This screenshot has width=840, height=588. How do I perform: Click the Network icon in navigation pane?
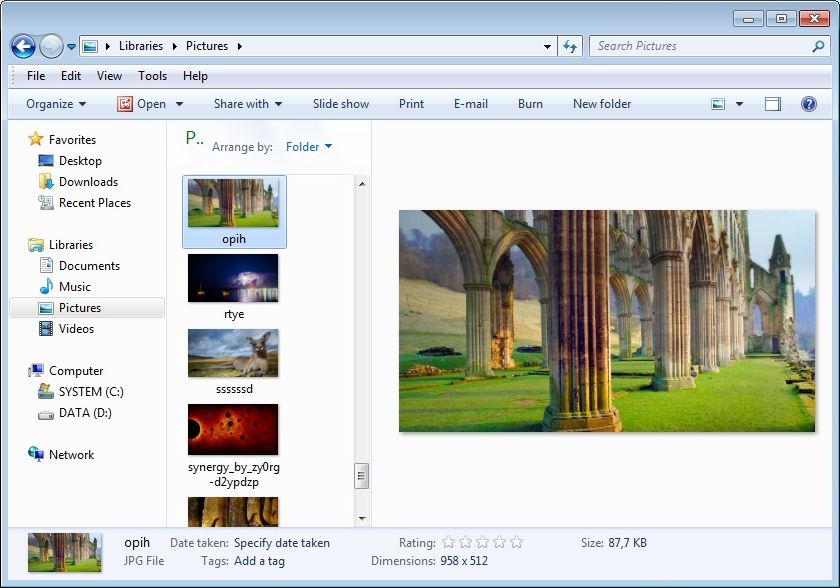[x=37, y=455]
